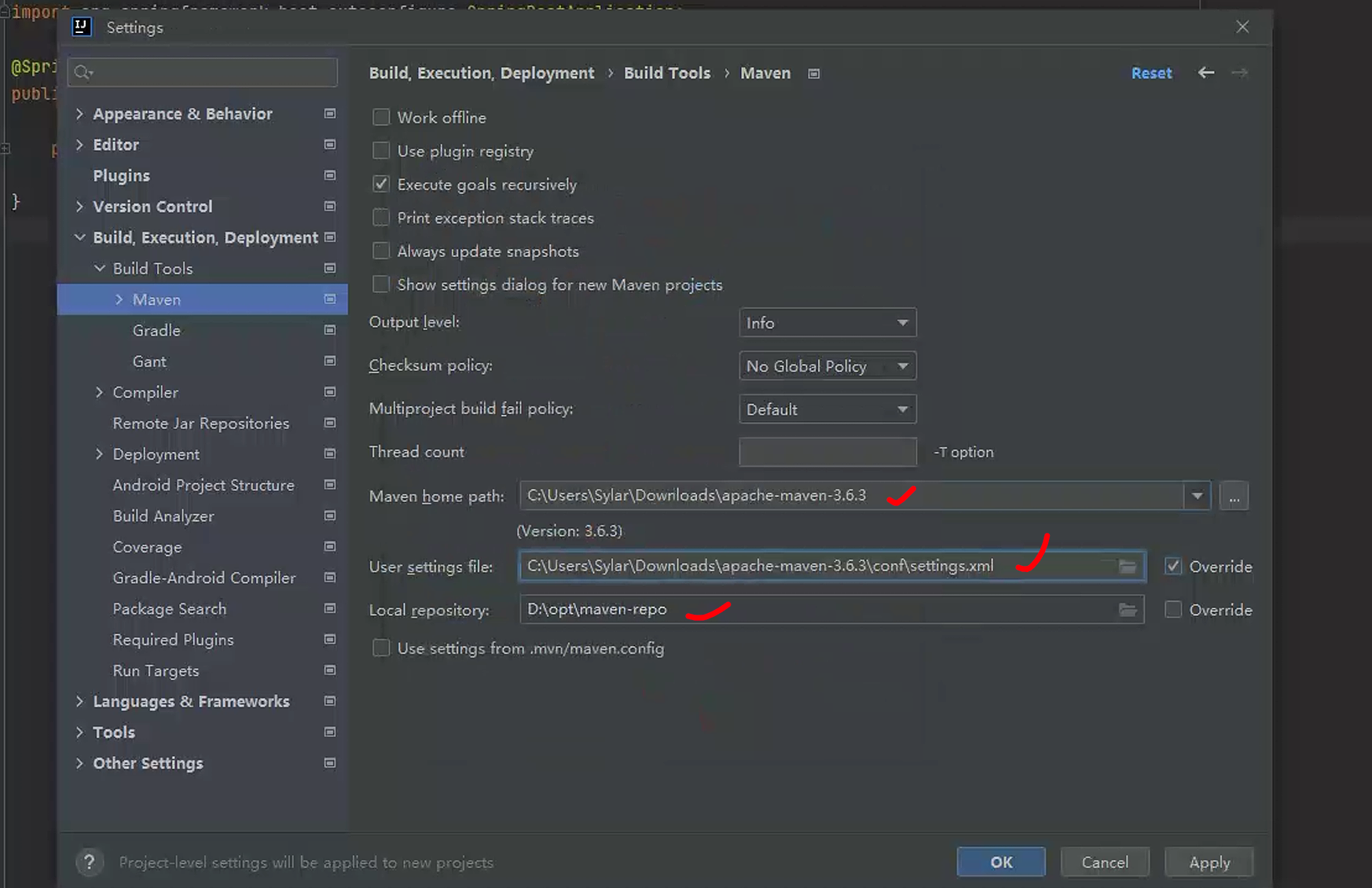The height and width of the screenshot is (888, 1372).
Task: Click folder icon in Local repository field
Action: (x=1127, y=610)
